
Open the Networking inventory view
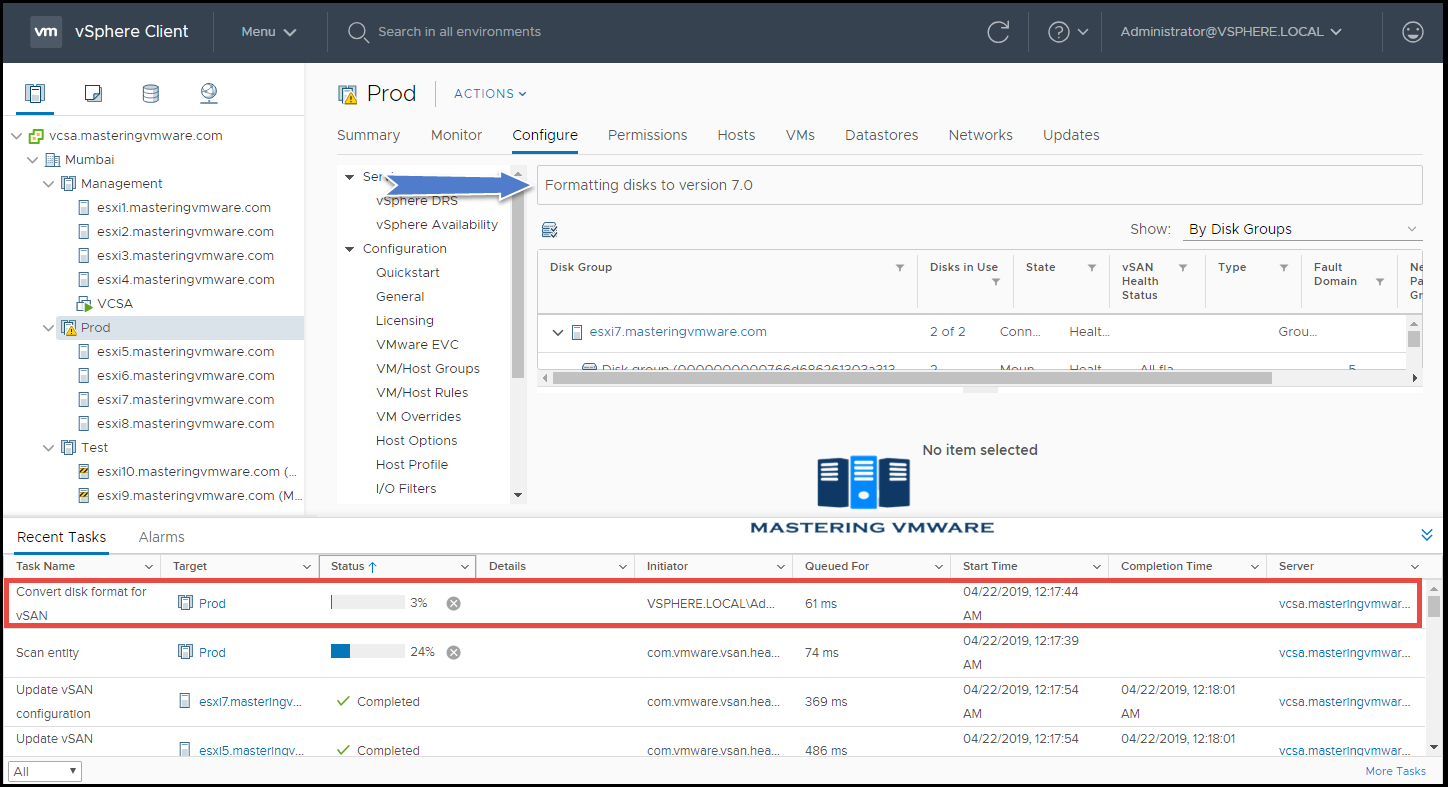(208, 93)
